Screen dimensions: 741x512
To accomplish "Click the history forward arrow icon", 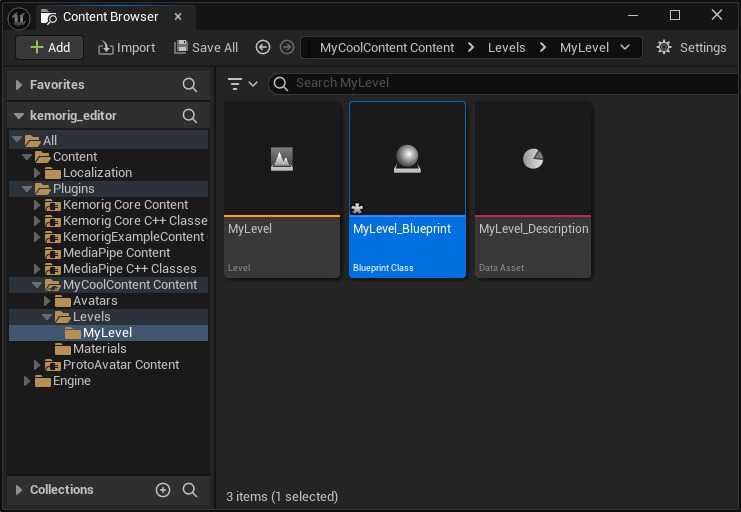I will point(287,48).
